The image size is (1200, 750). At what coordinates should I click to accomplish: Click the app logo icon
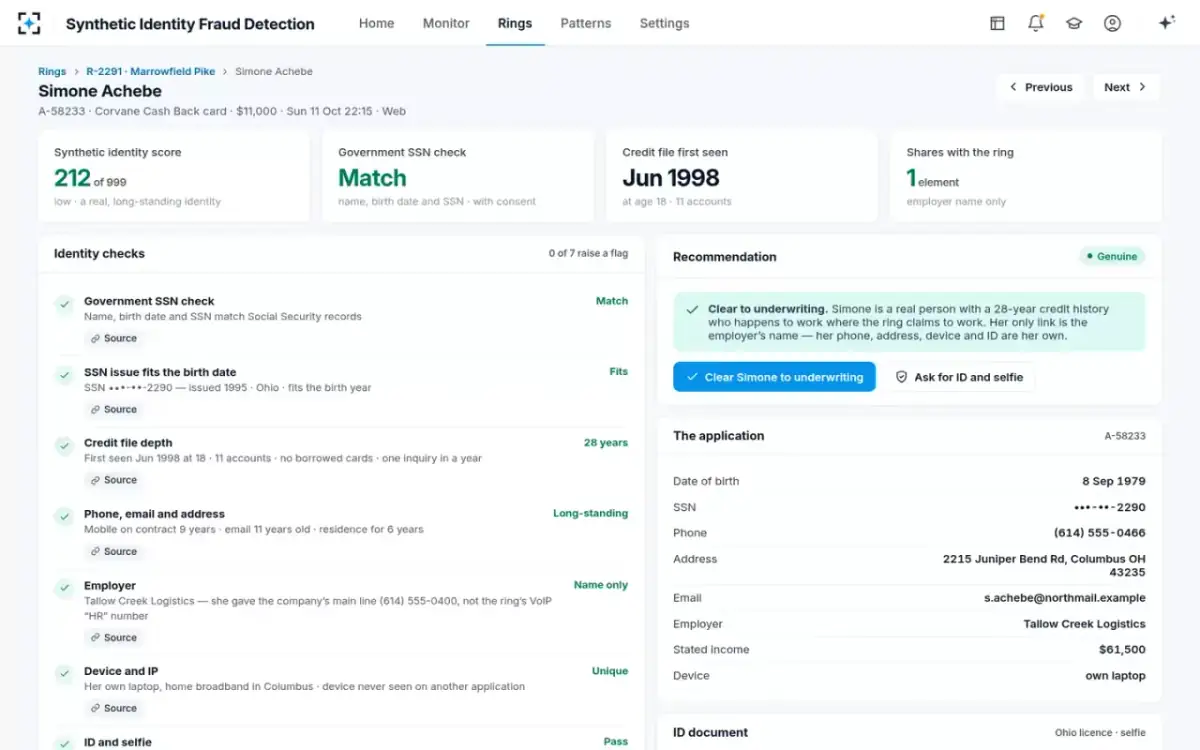point(29,23)
